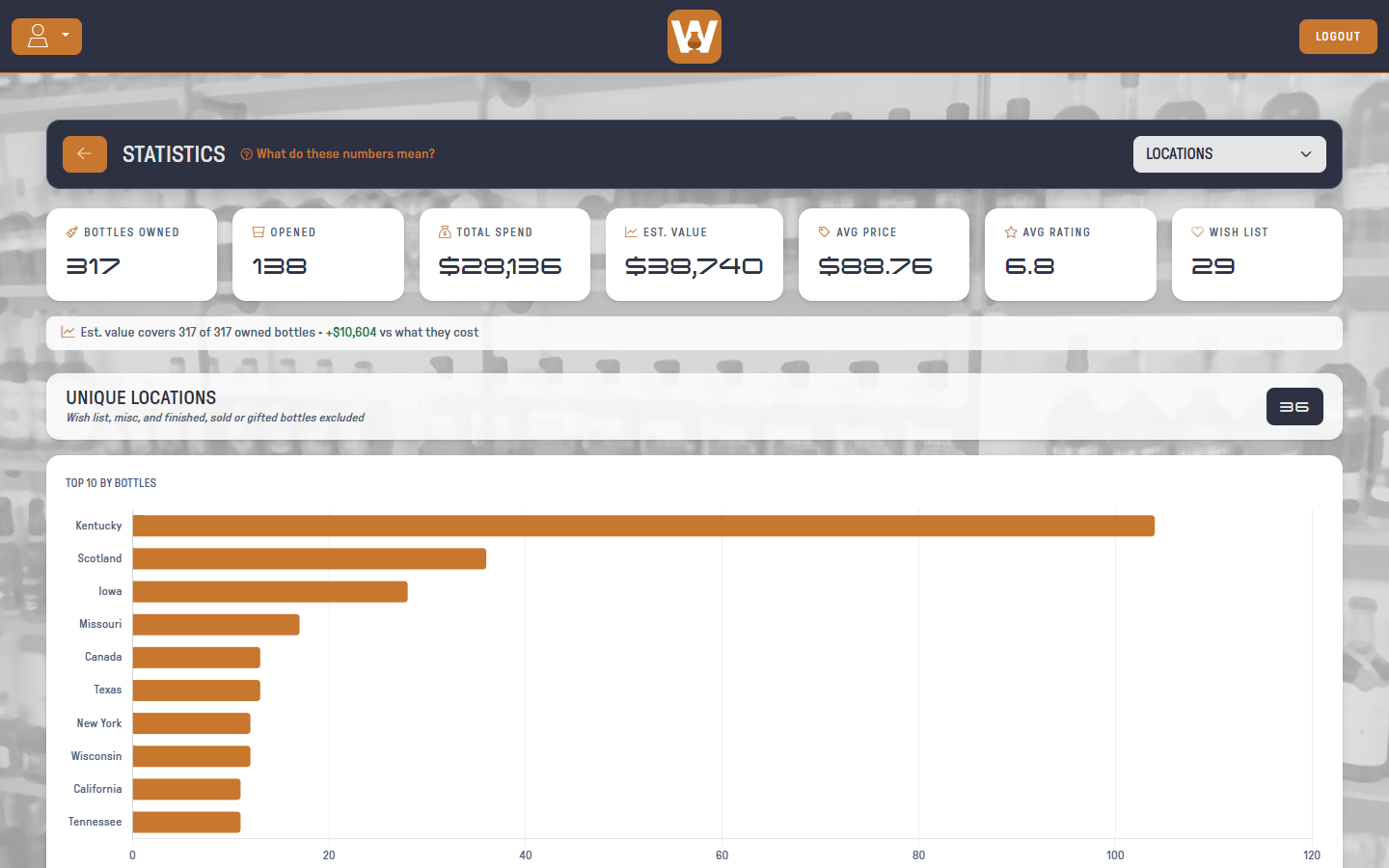Click the 317 bottles owned value
The width and height of the screenshot is (1389, 868).
93,266
